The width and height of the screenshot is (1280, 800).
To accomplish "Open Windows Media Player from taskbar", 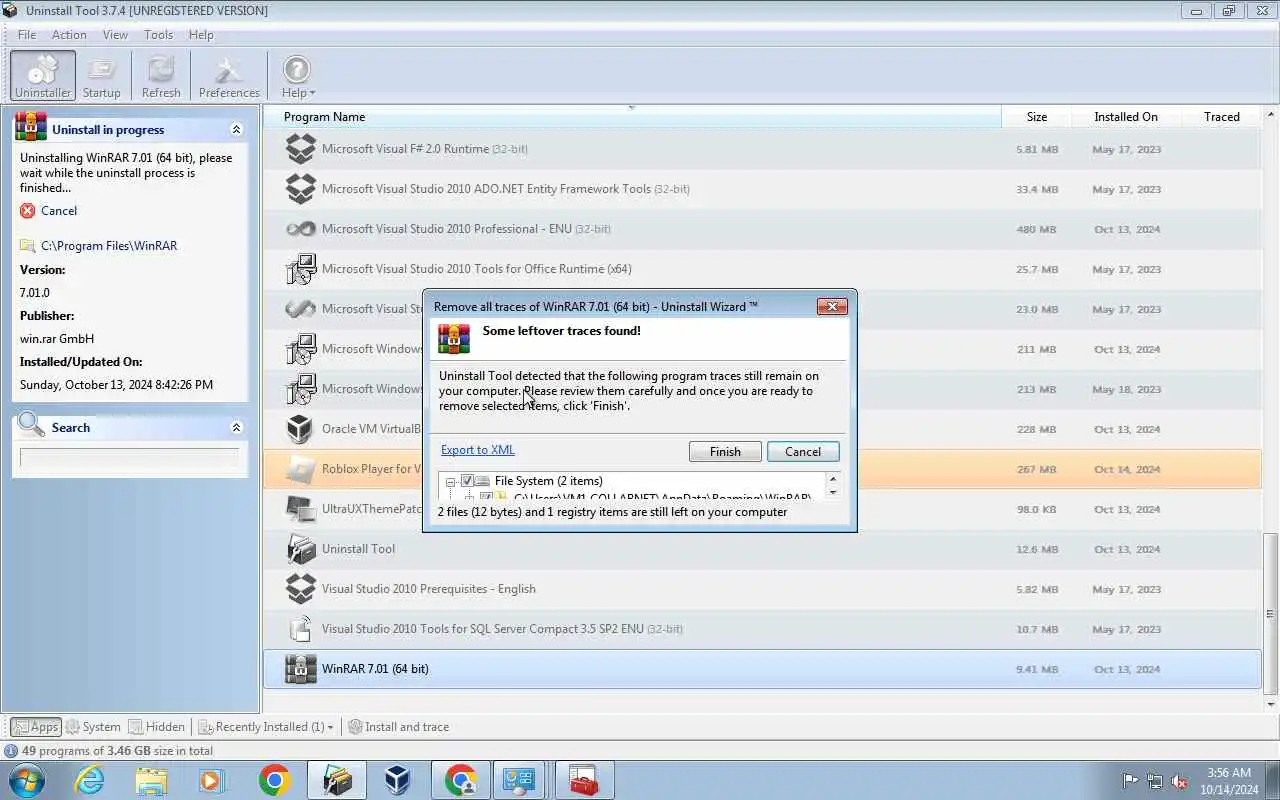I will [212, 780].
